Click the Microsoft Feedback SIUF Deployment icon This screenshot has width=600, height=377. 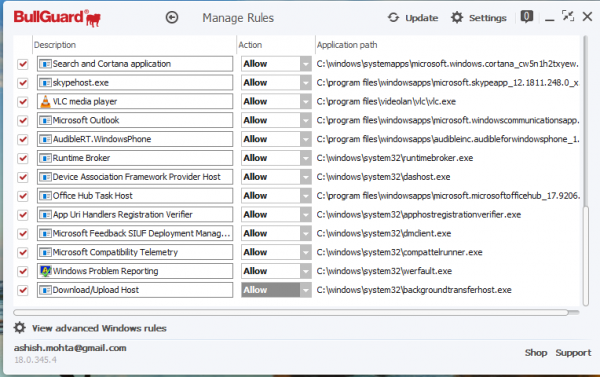(x=46, y=233)
